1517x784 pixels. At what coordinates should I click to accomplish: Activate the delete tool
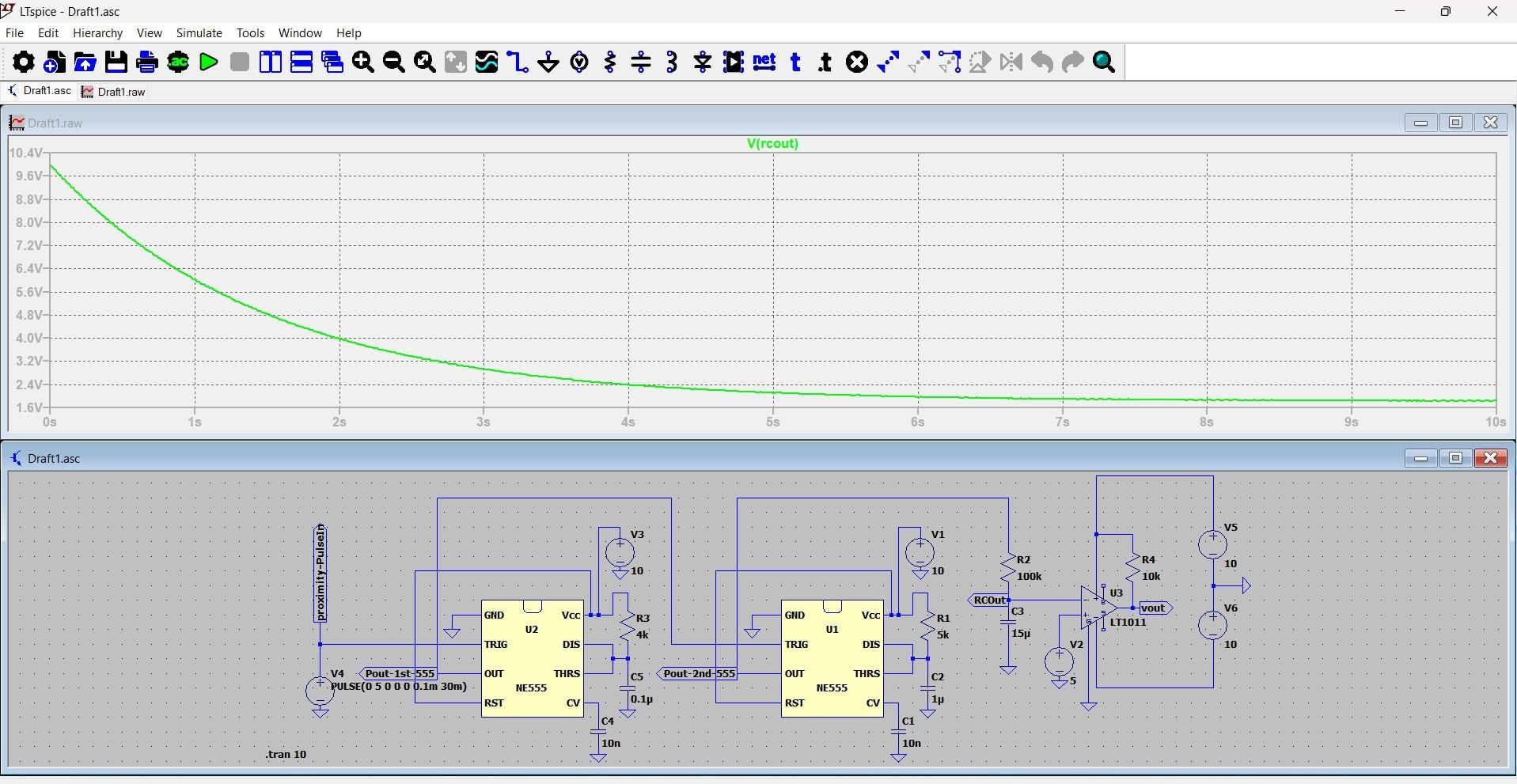[x=857, y=62]
